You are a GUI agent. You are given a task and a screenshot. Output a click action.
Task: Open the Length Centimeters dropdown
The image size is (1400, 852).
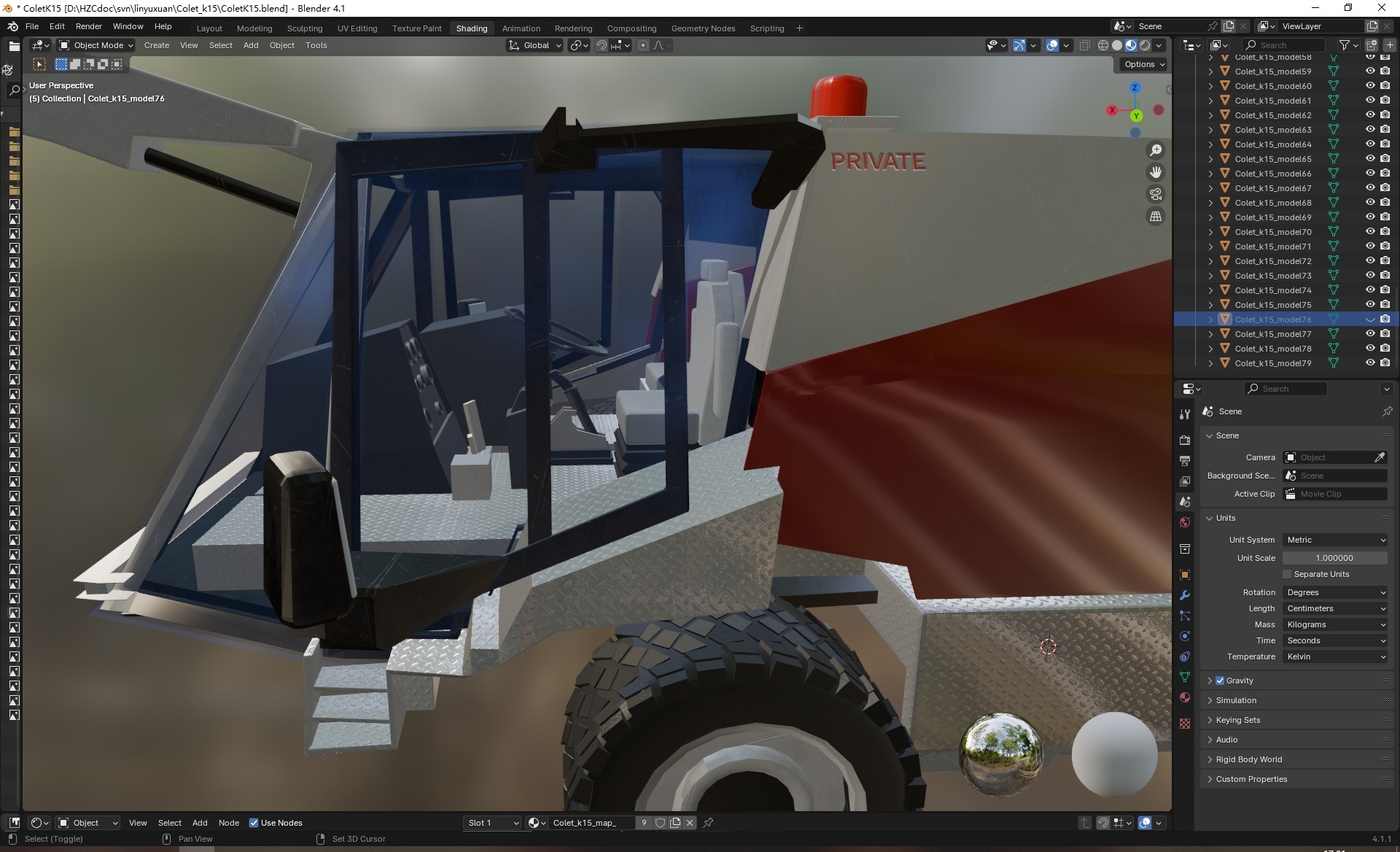click(1335, 608)
